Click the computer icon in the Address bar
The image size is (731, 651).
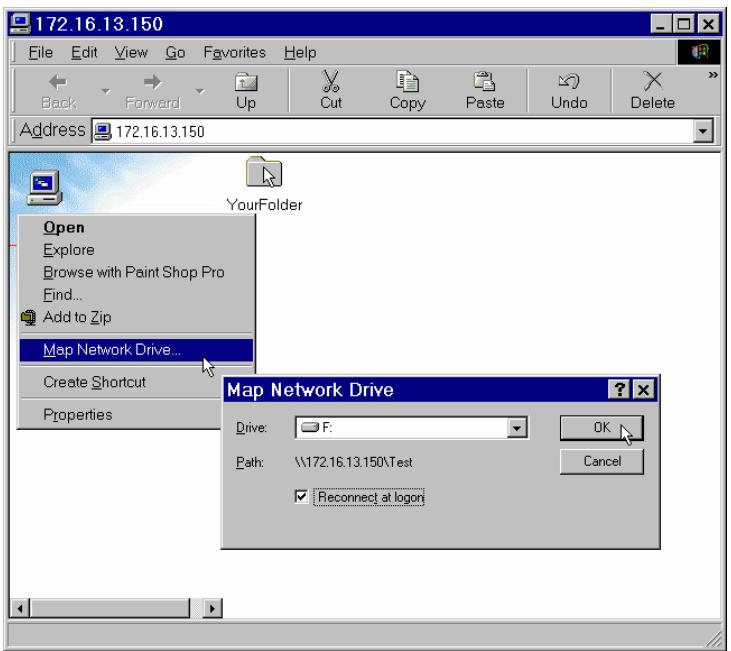pyautogui.click(x=103, y=132)
